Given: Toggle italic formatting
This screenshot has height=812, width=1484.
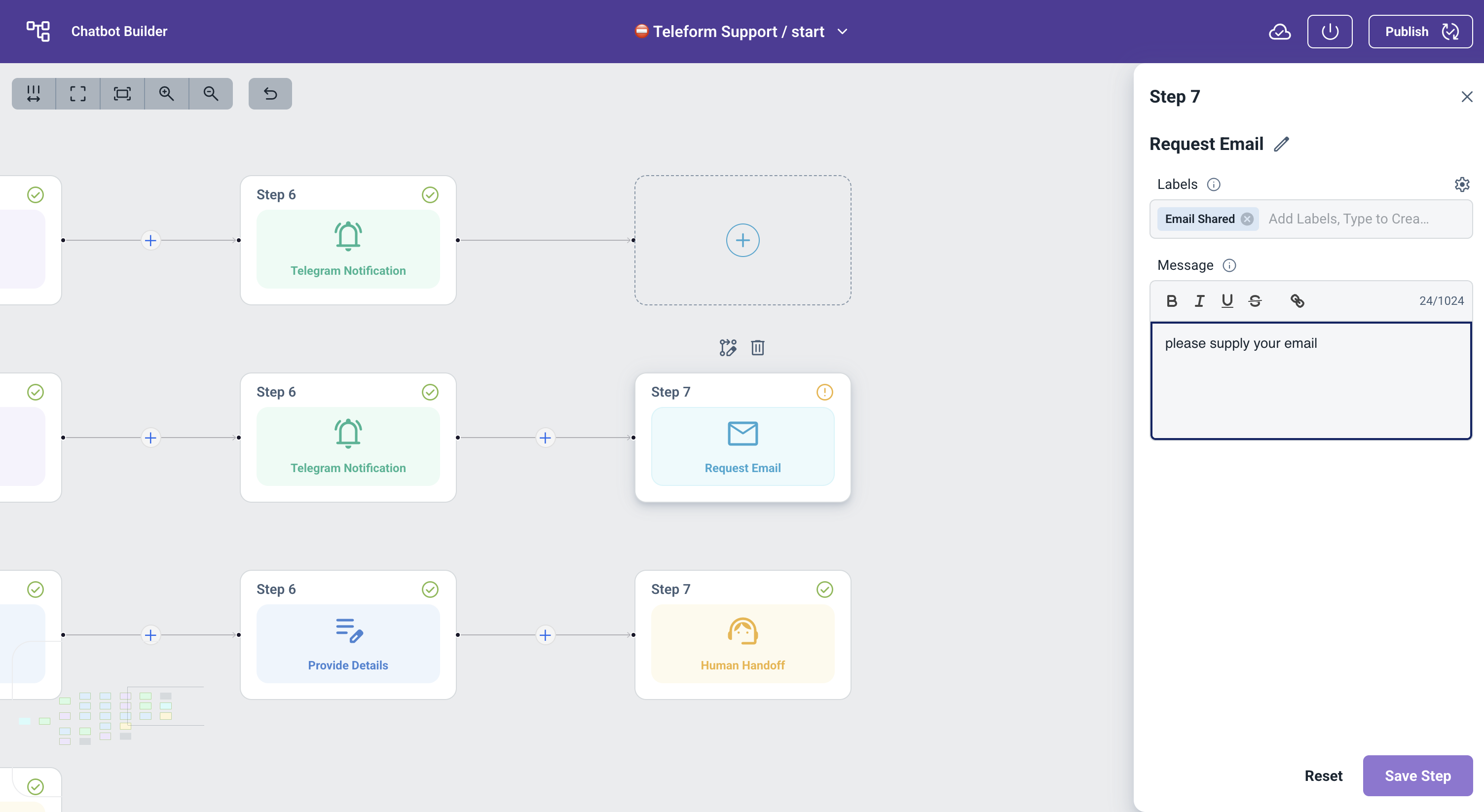Looking at the screenshot, I should pos(1199,300).
